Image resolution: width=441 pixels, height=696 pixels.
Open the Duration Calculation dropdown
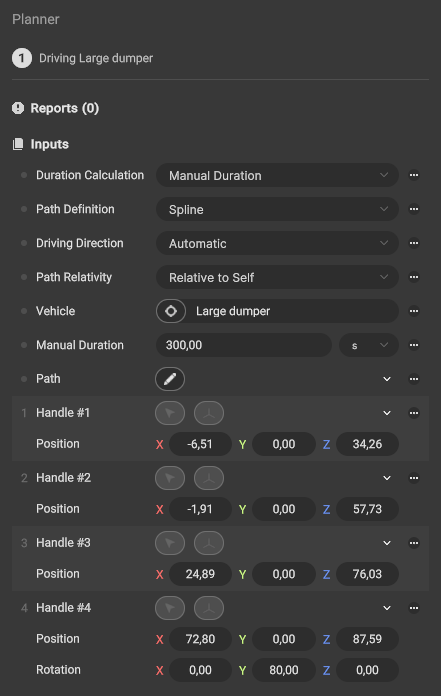pos(277,175)
